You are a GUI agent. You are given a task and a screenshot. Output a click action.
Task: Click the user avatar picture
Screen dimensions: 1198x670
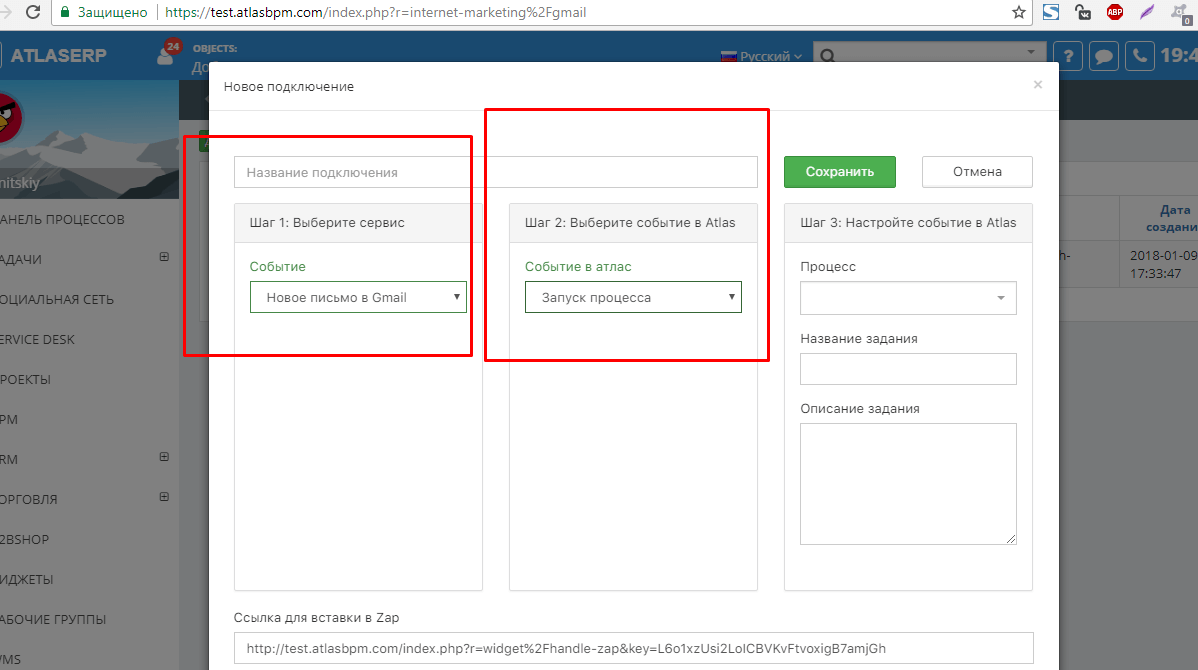(10, 118)
